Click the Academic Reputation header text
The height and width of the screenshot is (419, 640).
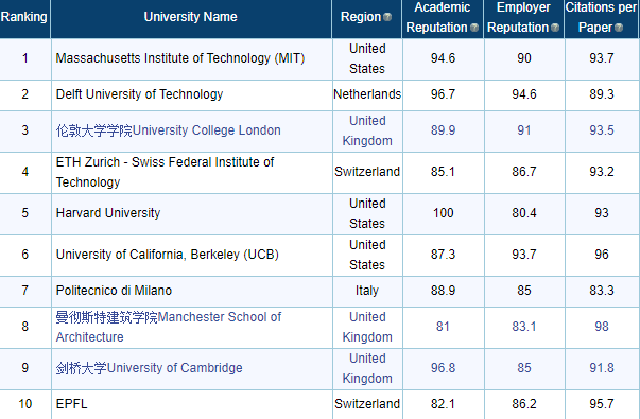point(441,18)
